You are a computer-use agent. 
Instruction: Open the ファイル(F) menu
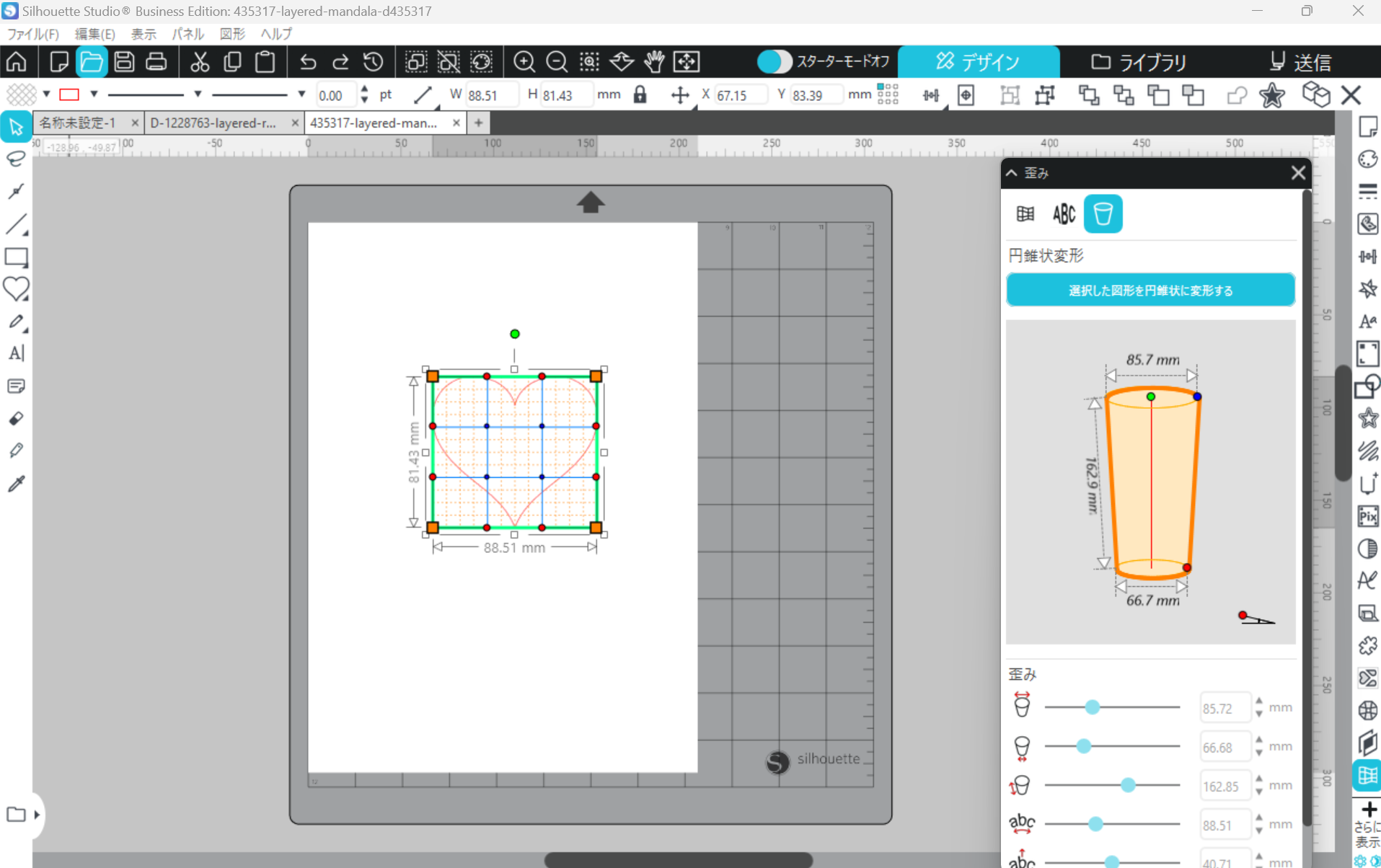33,34
